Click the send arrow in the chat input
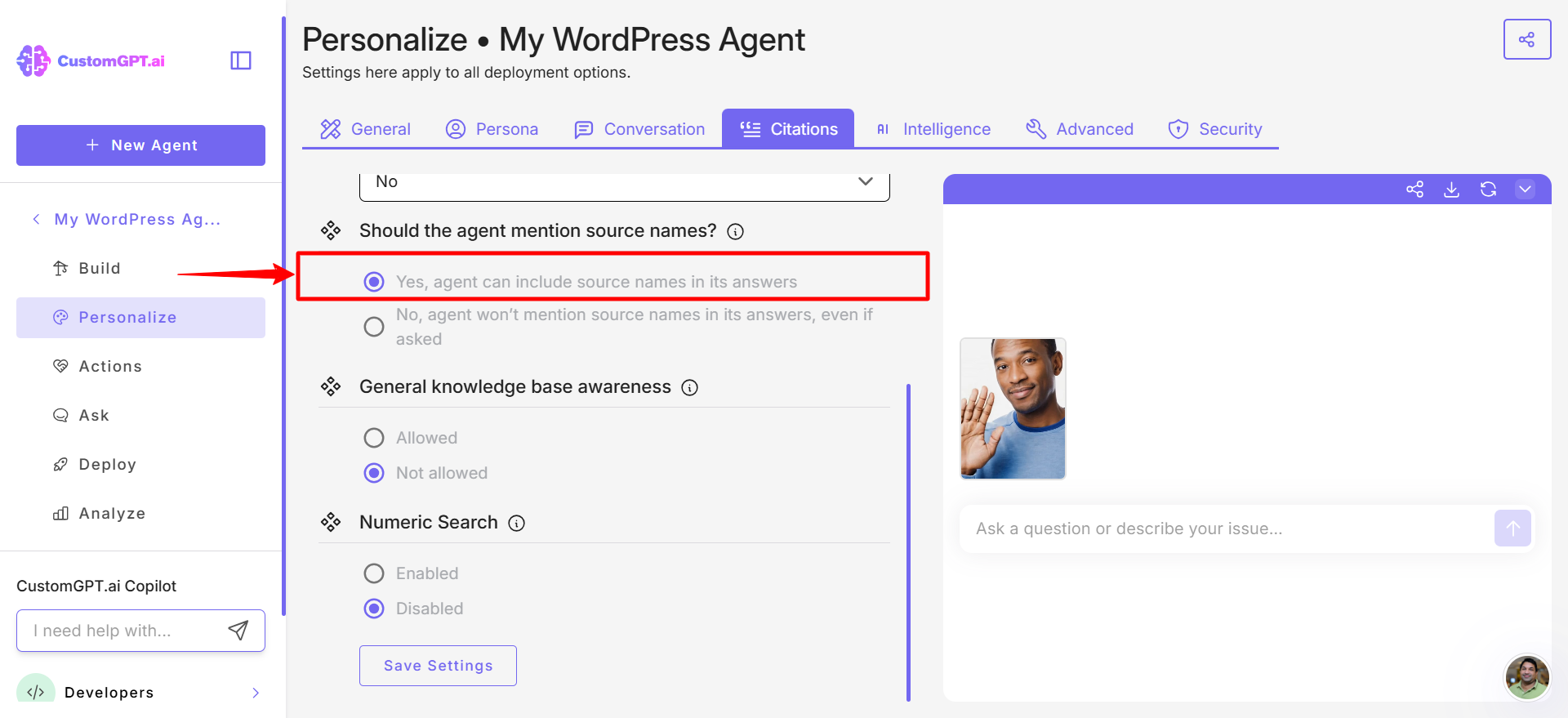Viewport: 1568px width, 718px height. click(1512, 528)
